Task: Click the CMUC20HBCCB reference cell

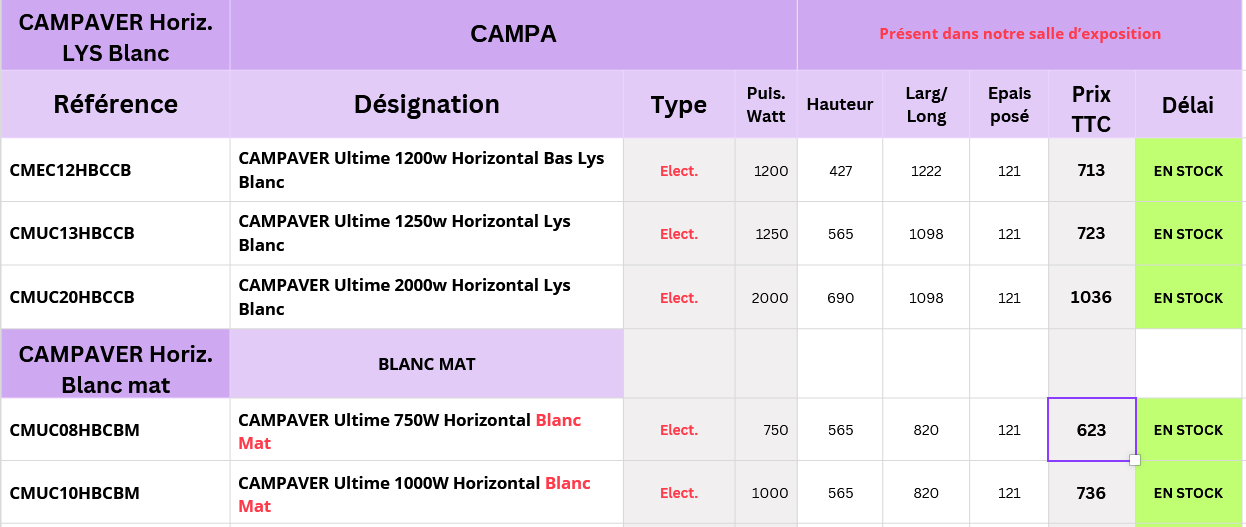Action: (115, 297)
